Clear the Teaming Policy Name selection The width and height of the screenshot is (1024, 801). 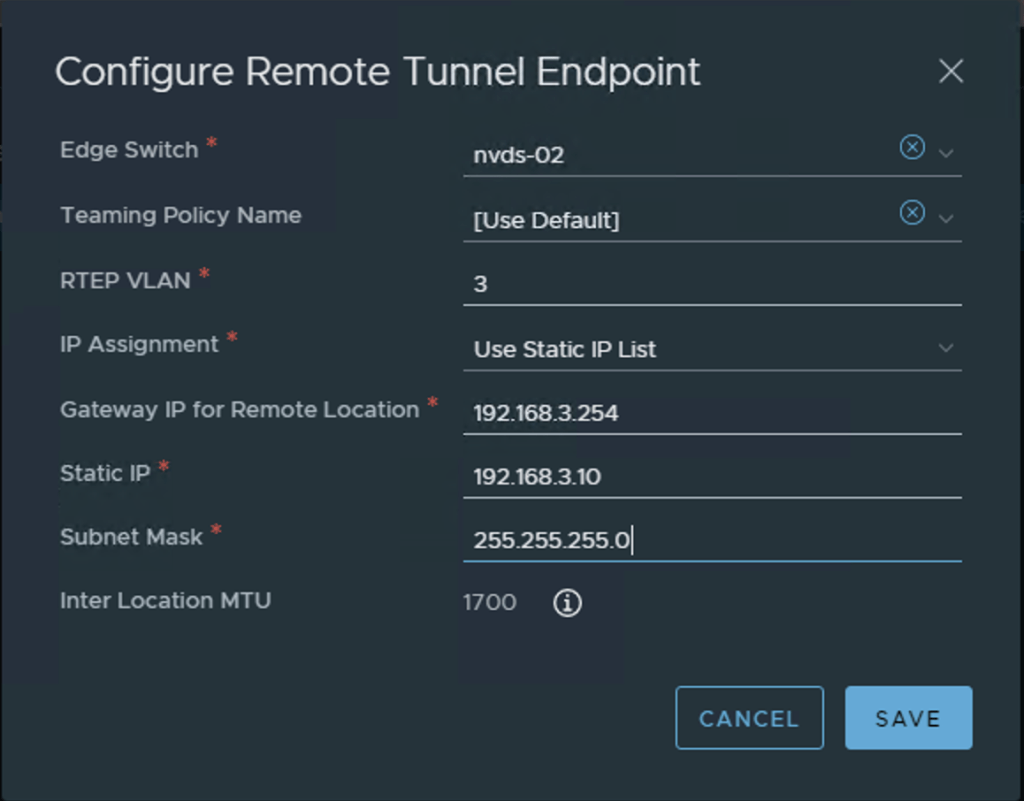(x=912, y=213)
